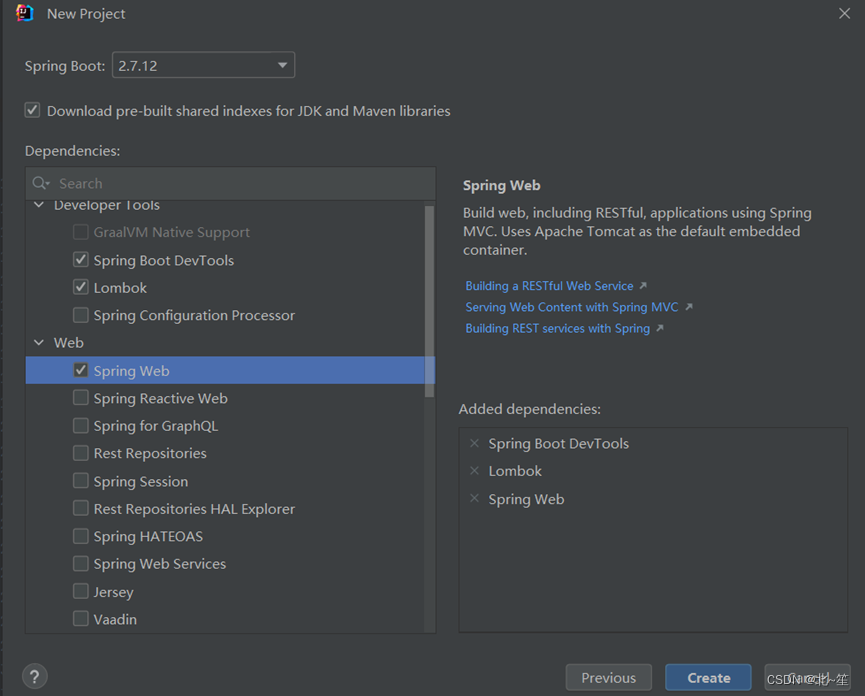Viewport: 865px width, 696px height.
Task: Uncheck the Spring Web checkbox
Action: pos(81,370)
